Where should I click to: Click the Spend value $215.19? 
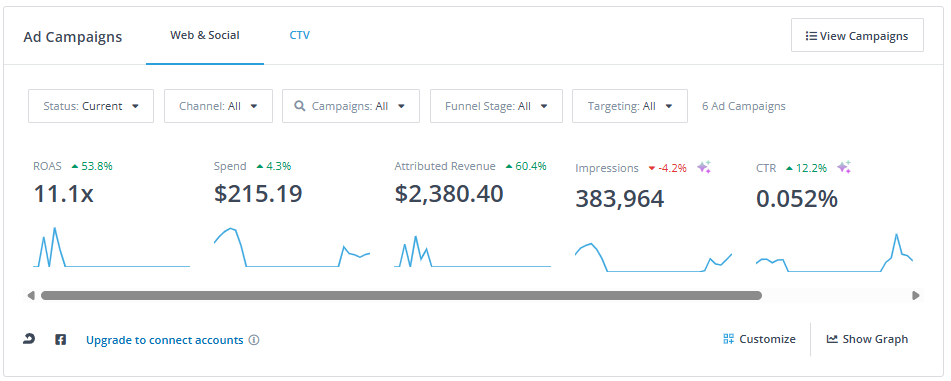(x=258, y=194)
